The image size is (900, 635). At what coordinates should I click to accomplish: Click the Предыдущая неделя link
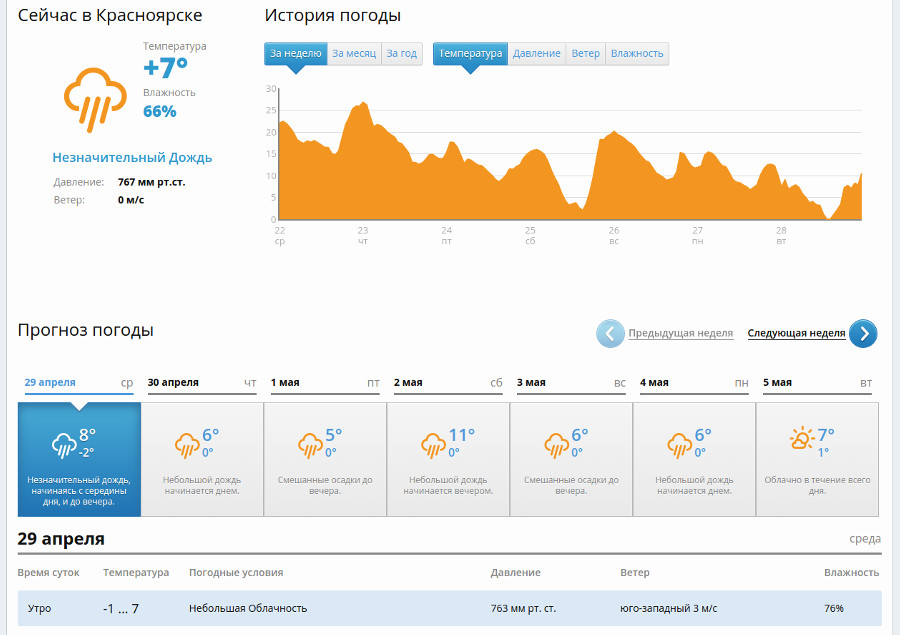coord(680,334)
